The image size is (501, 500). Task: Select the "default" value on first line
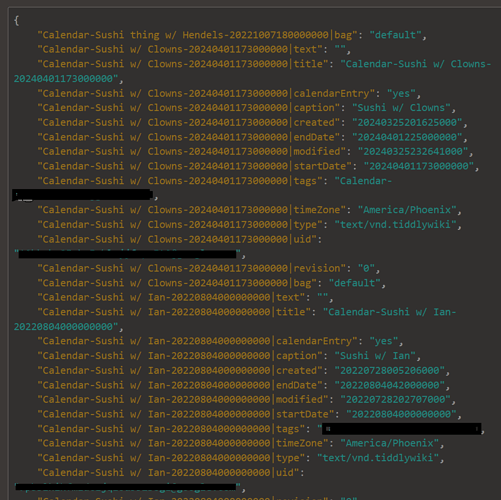[x=396, y=35]
